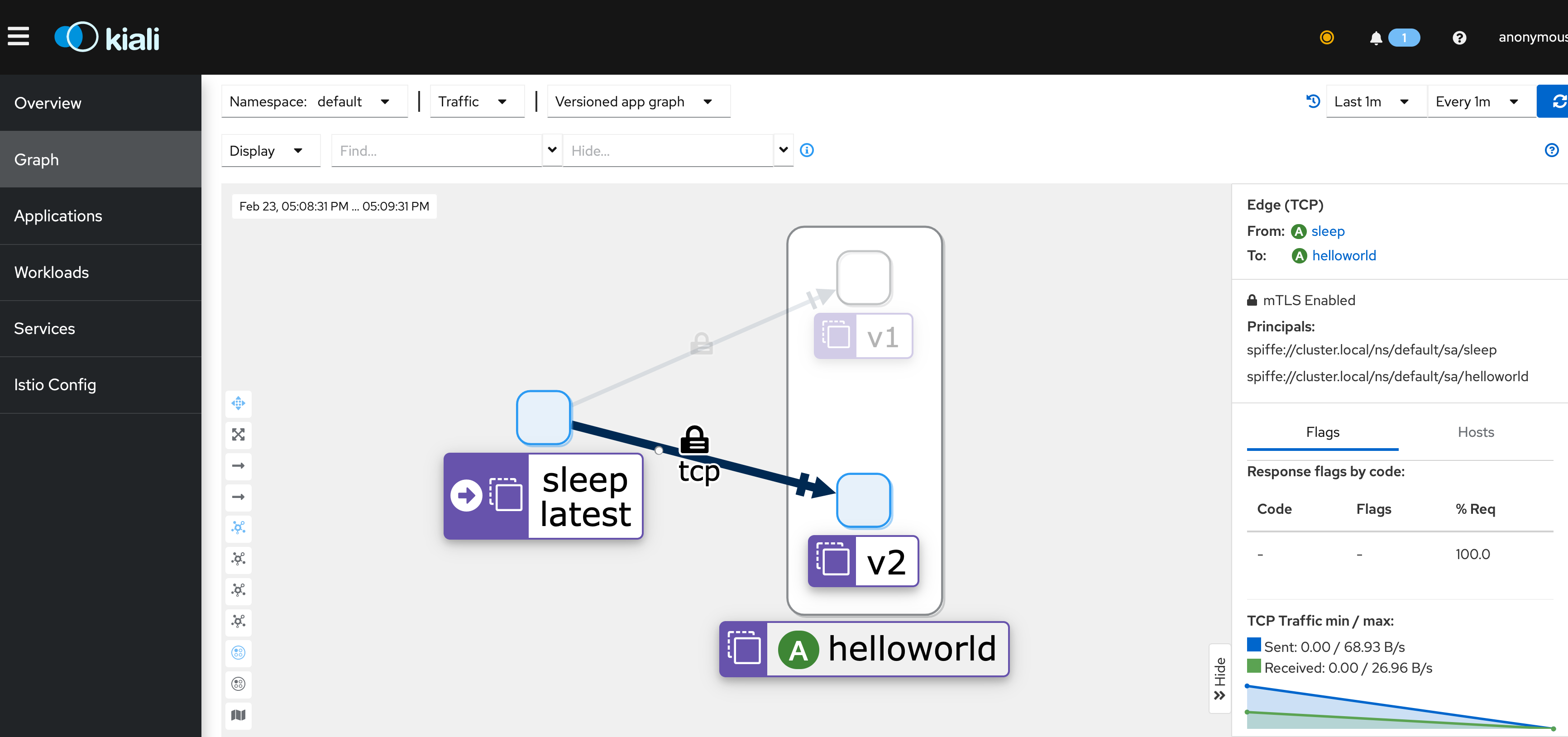Collapse the side panel with Hide toggle
The width and height of the screenshot is (1568, 737).
1219,678
